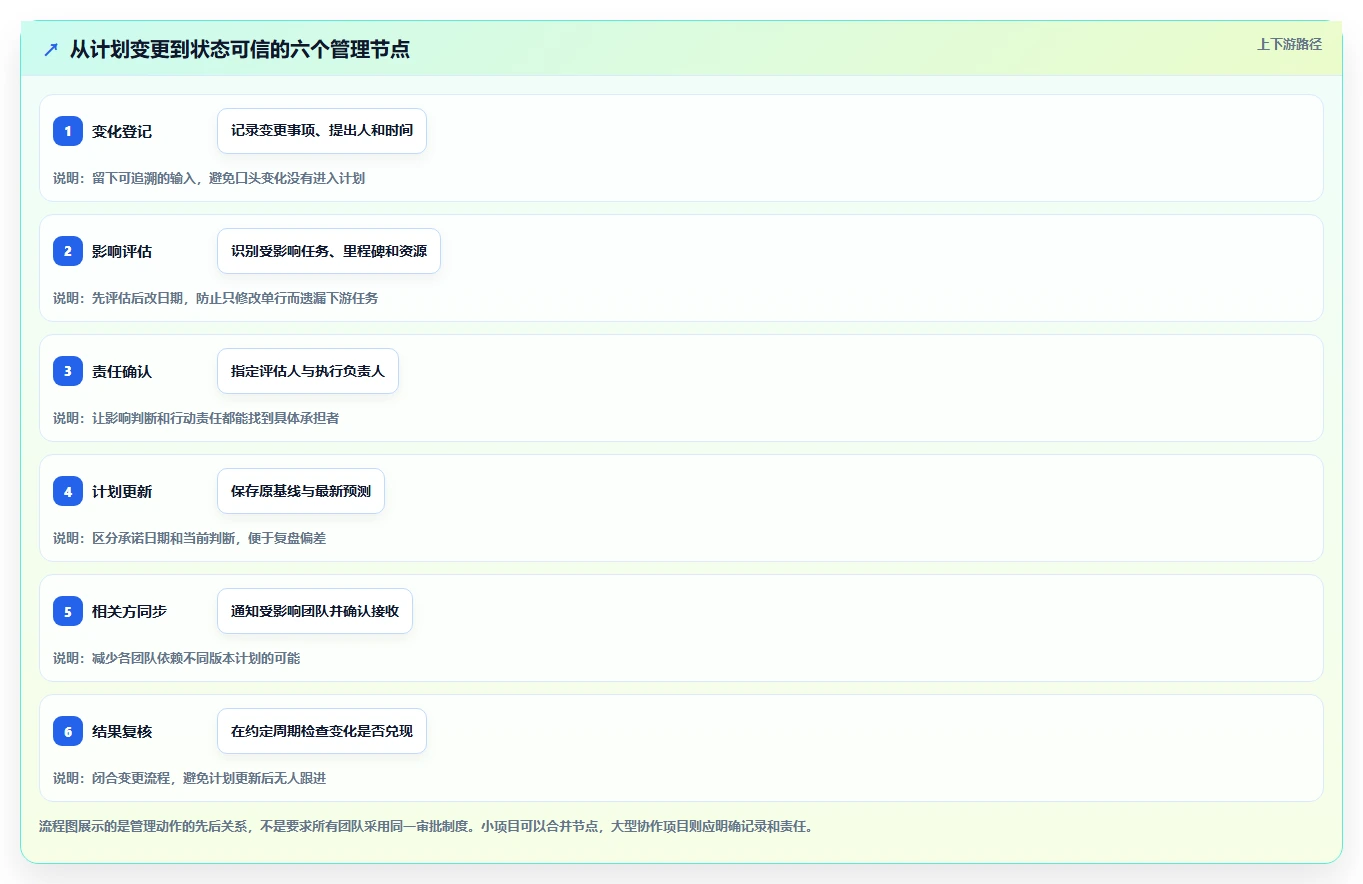Click the 识别受影响任务、里程碑和资源 box
Screen dimensions: 1363x884
(329, 251)
